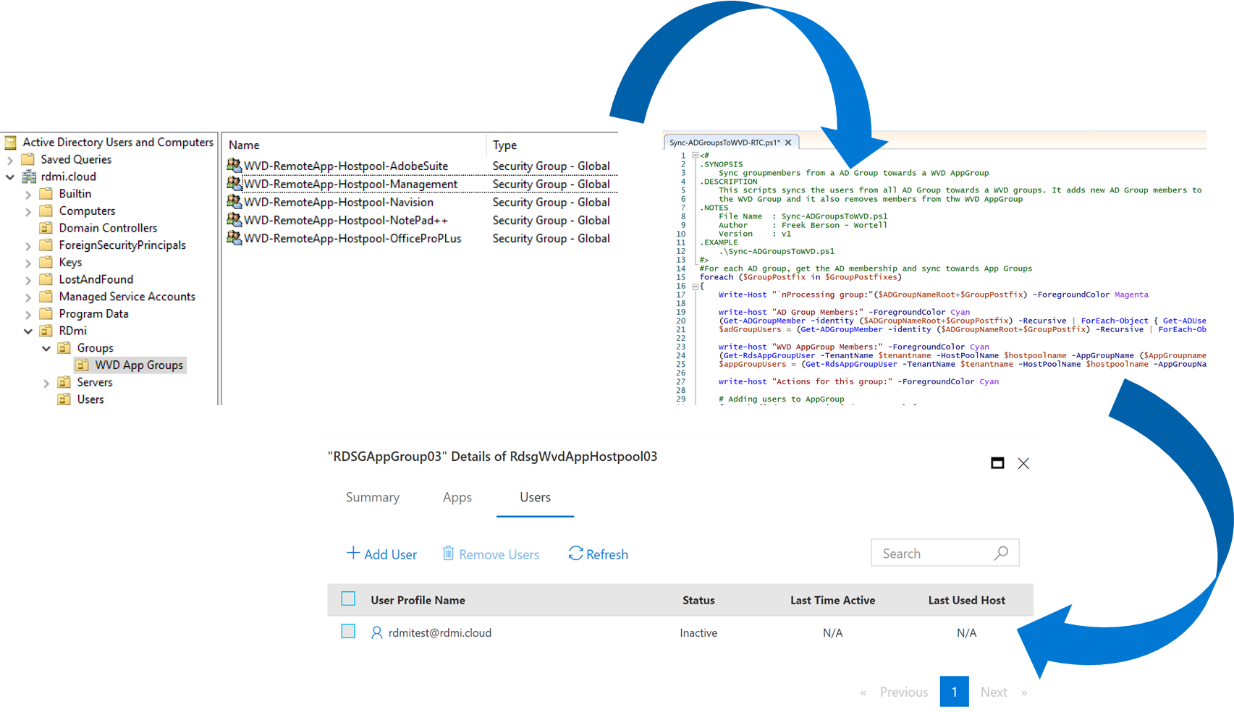1234x712 pixels.
Task: Click the Computers folder icon
Action: click(x=46, y=211)
